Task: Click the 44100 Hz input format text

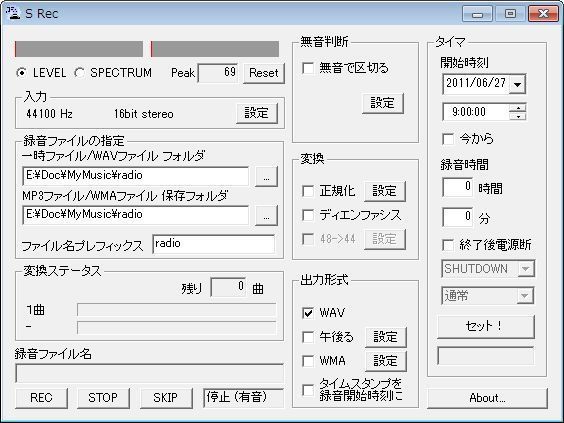Action: pos(49,114)
